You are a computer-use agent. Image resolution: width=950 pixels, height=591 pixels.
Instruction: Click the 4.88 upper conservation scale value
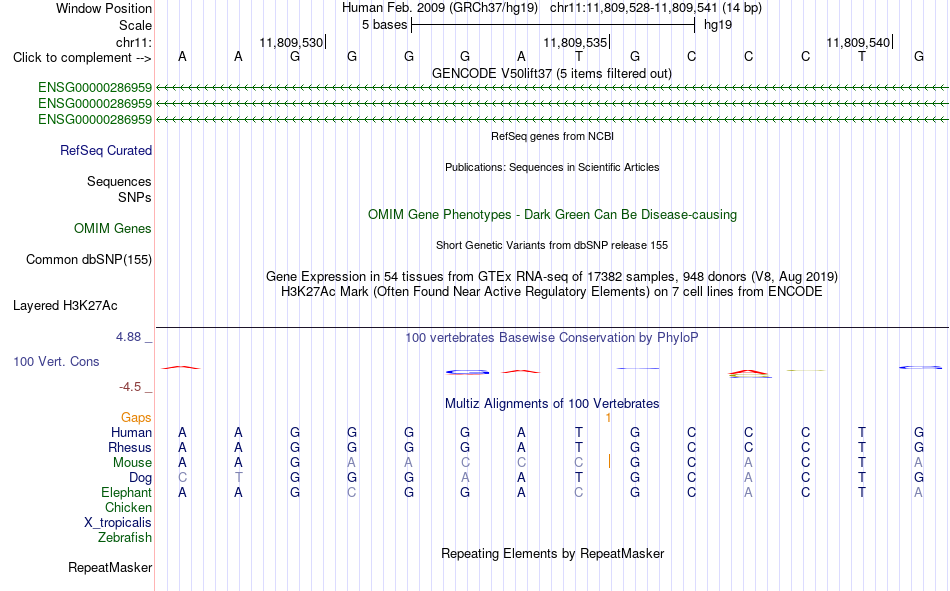click(x=128, y=337)
